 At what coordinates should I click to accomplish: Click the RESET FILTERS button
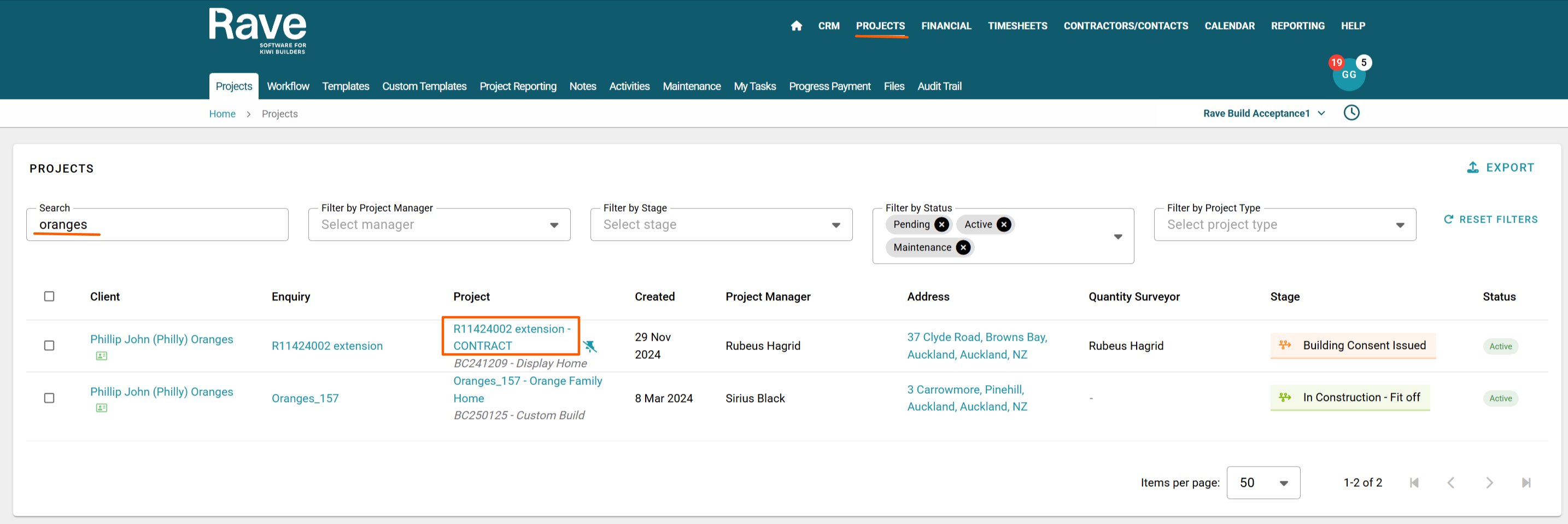click(1490, 219)
